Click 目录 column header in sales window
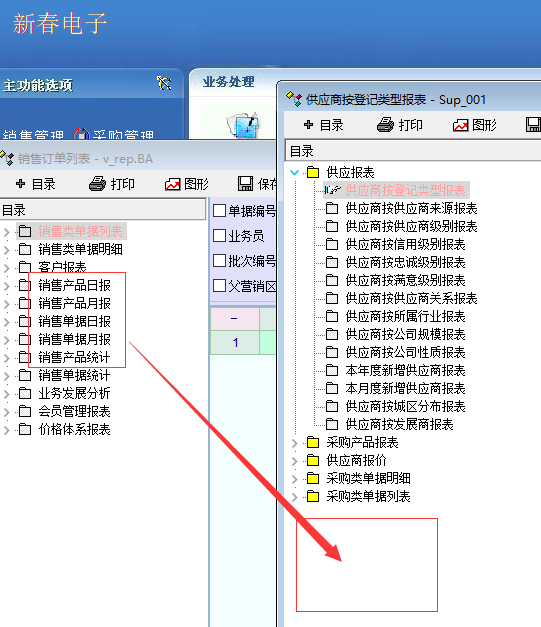541x627 pixels. [x=103, y=210]
